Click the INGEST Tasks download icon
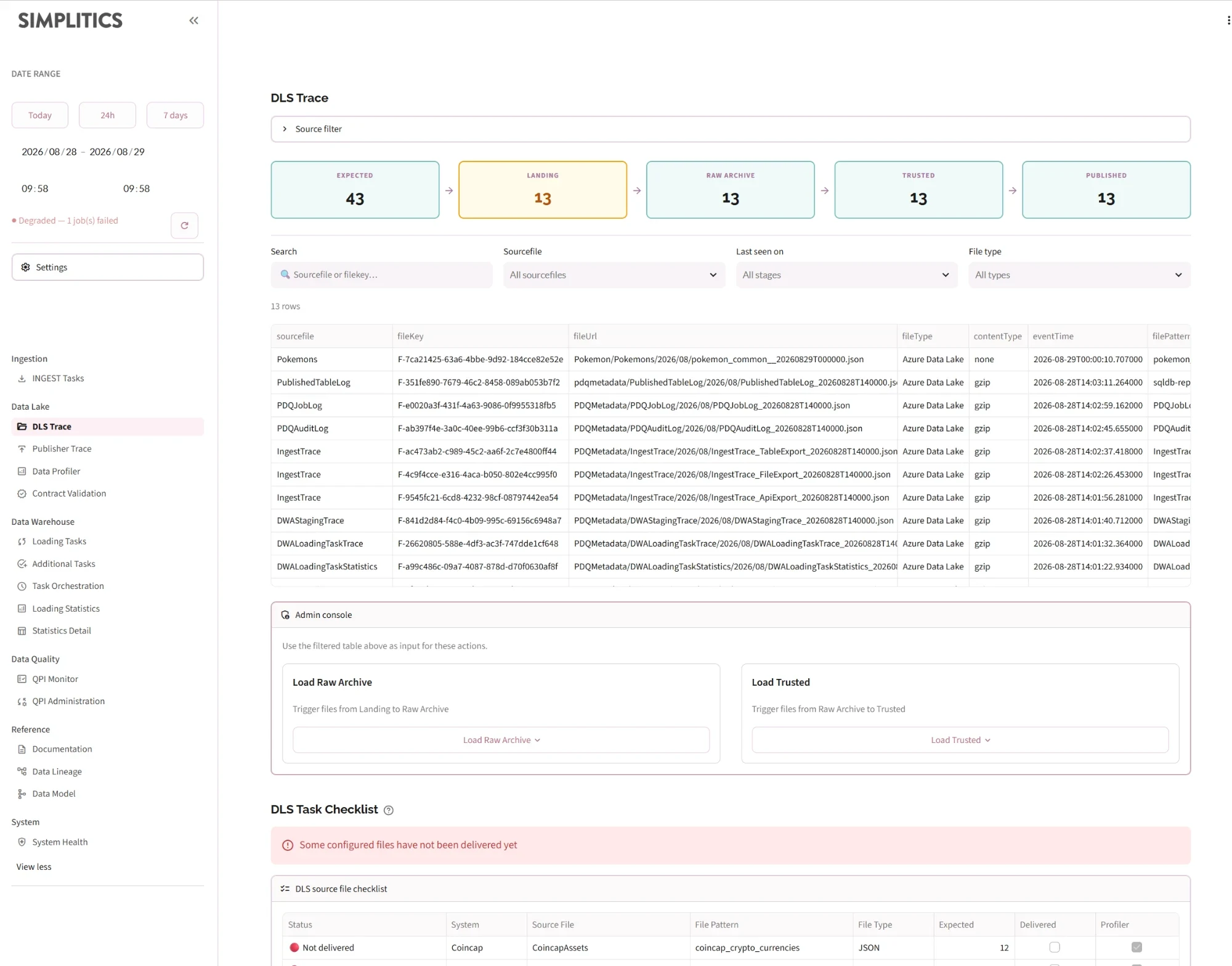Viewport: 1232px width, 966px height. (22, 378)
